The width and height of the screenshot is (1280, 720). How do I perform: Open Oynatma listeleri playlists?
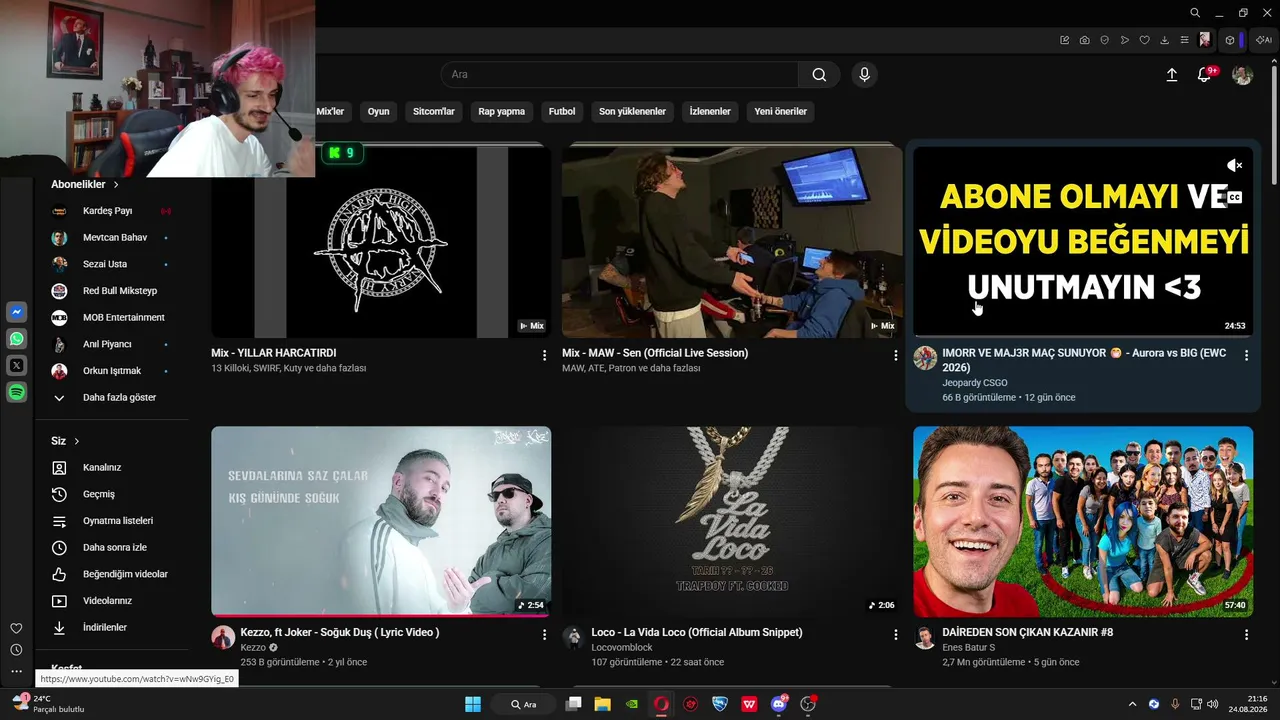[110, 521]
